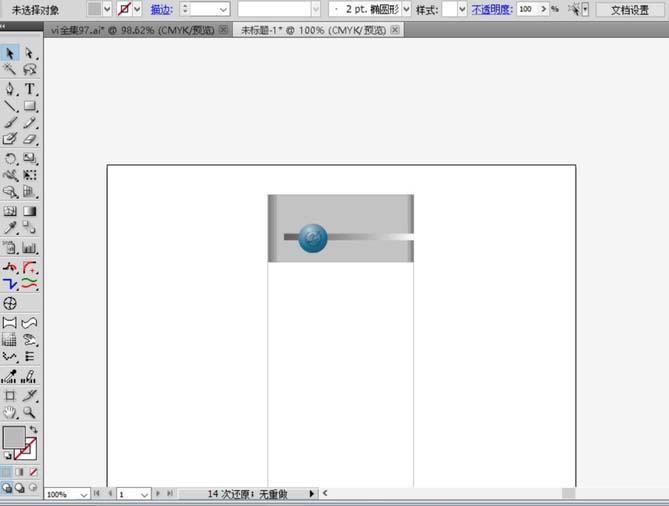
Task: Select the Column Graph tool
Action: (29, 247)
